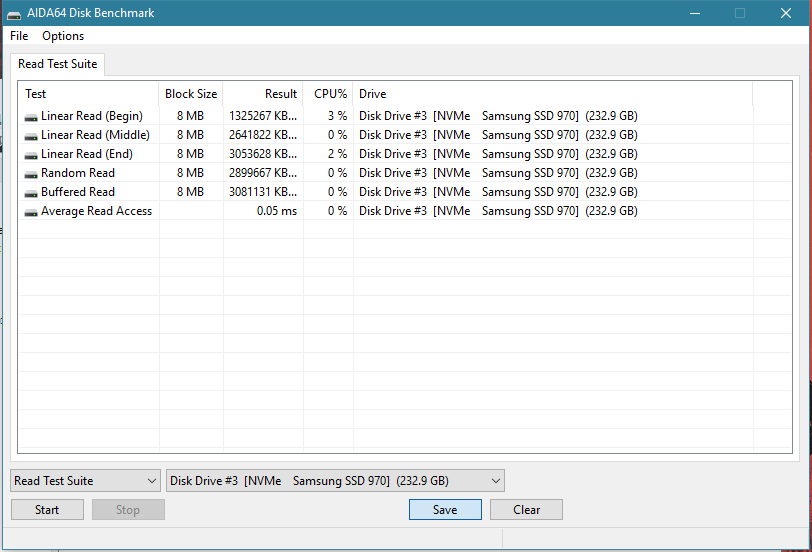Viewport: 812px width, 552px height.
Task: Sort by the CPU% column header
Action: pyautogui.click(x=328, y=94)
